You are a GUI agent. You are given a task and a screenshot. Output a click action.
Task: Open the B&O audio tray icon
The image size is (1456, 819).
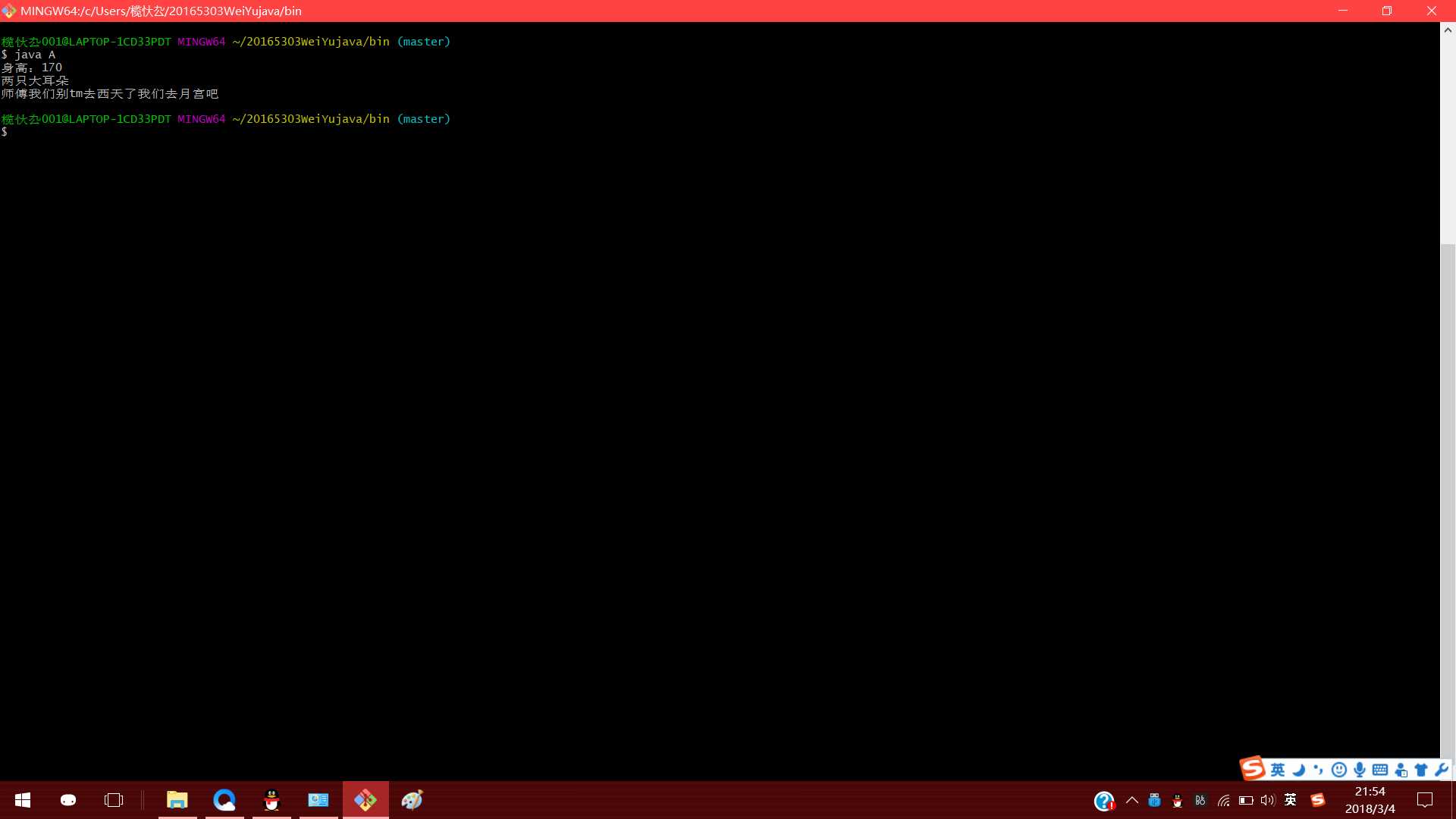(1200, 800)
